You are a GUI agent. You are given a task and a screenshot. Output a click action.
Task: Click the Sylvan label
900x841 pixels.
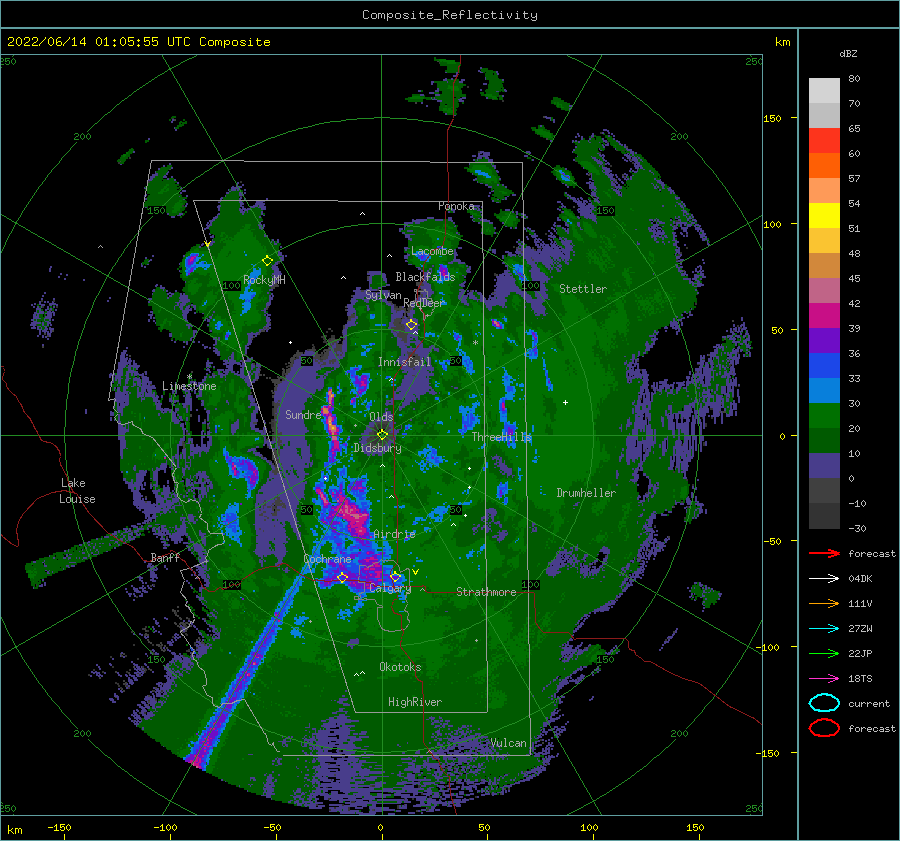383,295
